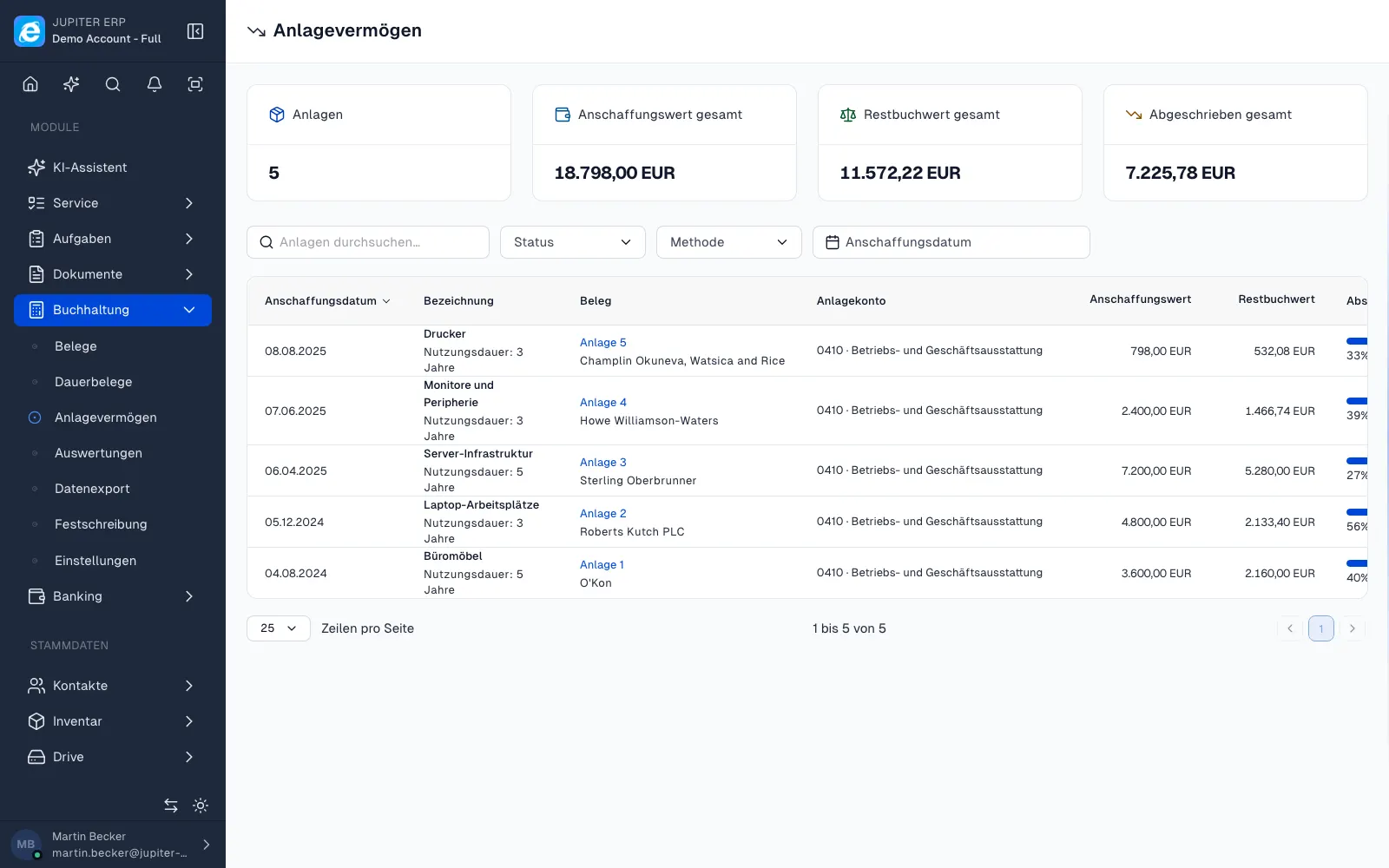Open Dauerbelege submenu item
This screenshot has width=1389, height=868.
click(x=113, y=382)
